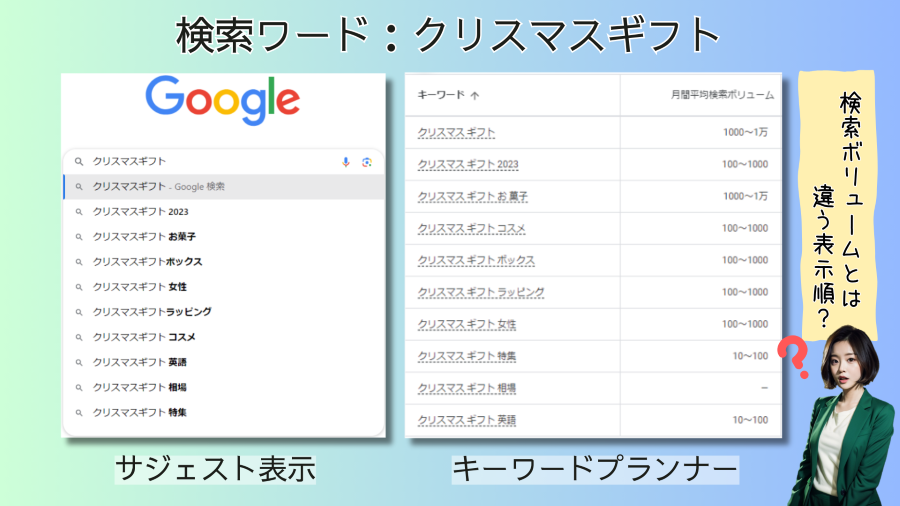Viewport: 900px width, 506px height.
Task: Click magnifier icon beside お菓子 suggestion
Action: coord(79,237)
